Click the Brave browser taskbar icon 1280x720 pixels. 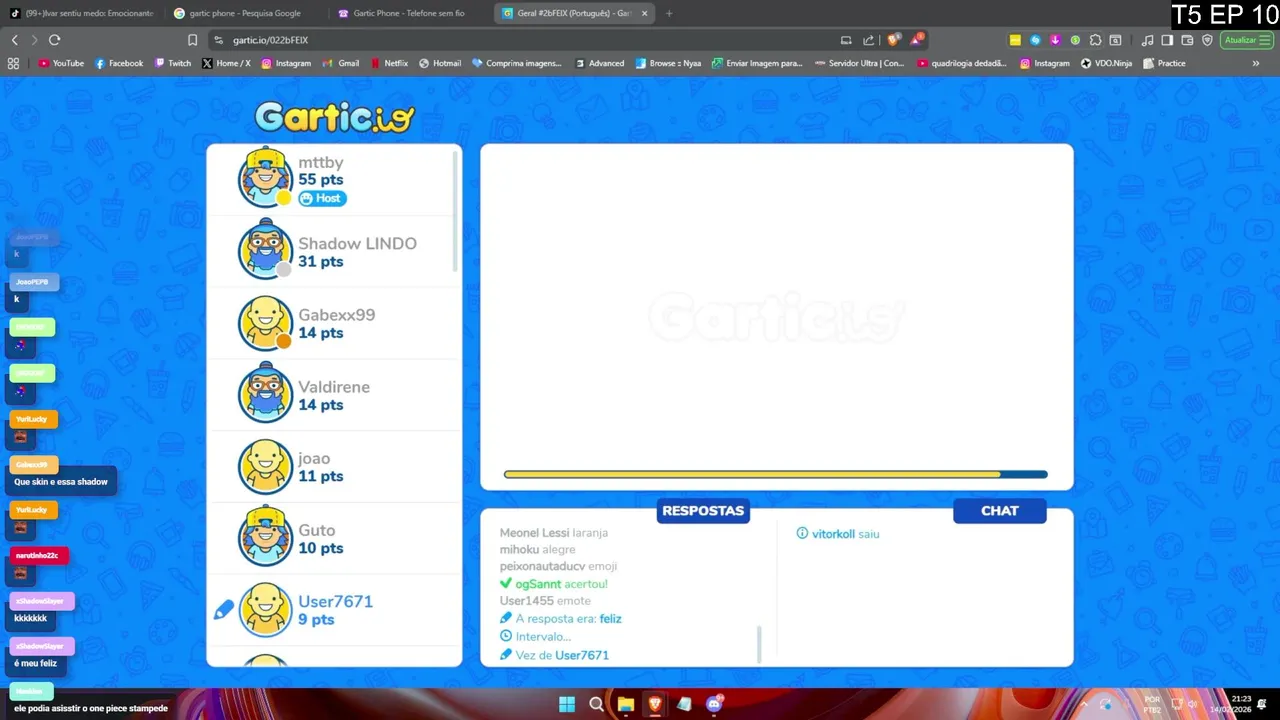[x=655, y=704]
